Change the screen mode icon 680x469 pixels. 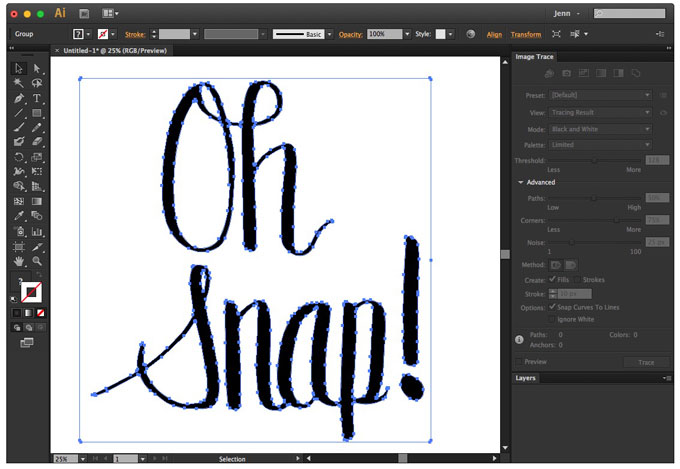[x=26, y=343]
